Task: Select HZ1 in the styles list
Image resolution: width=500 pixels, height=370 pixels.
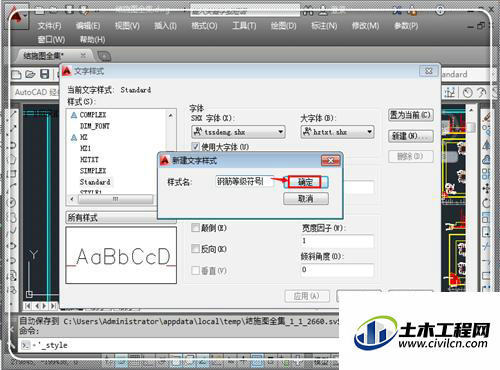Action: pos(85,148)
